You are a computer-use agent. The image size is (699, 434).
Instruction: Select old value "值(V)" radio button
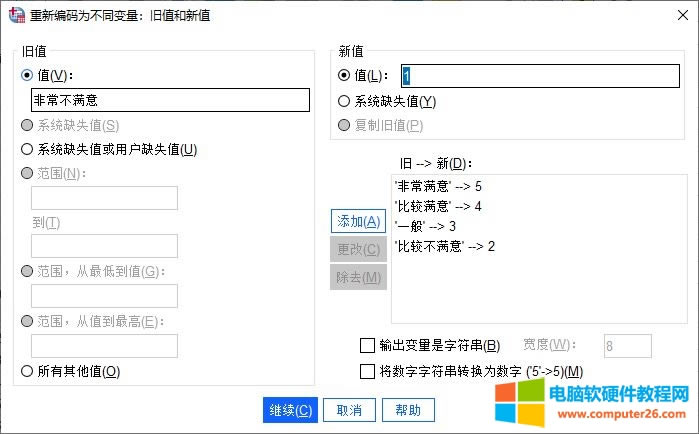point(27,75)
